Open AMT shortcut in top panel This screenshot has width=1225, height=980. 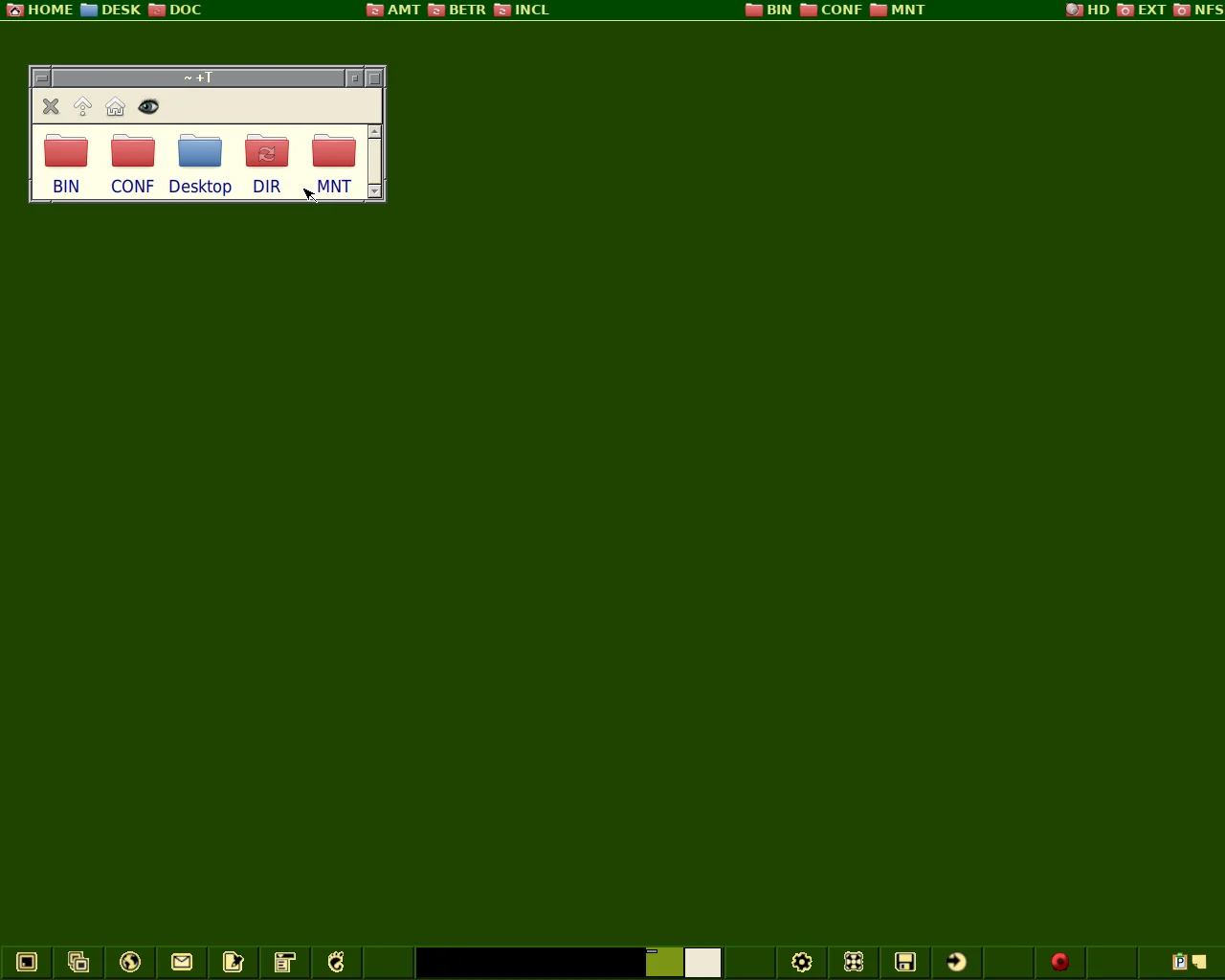(394, 10)
